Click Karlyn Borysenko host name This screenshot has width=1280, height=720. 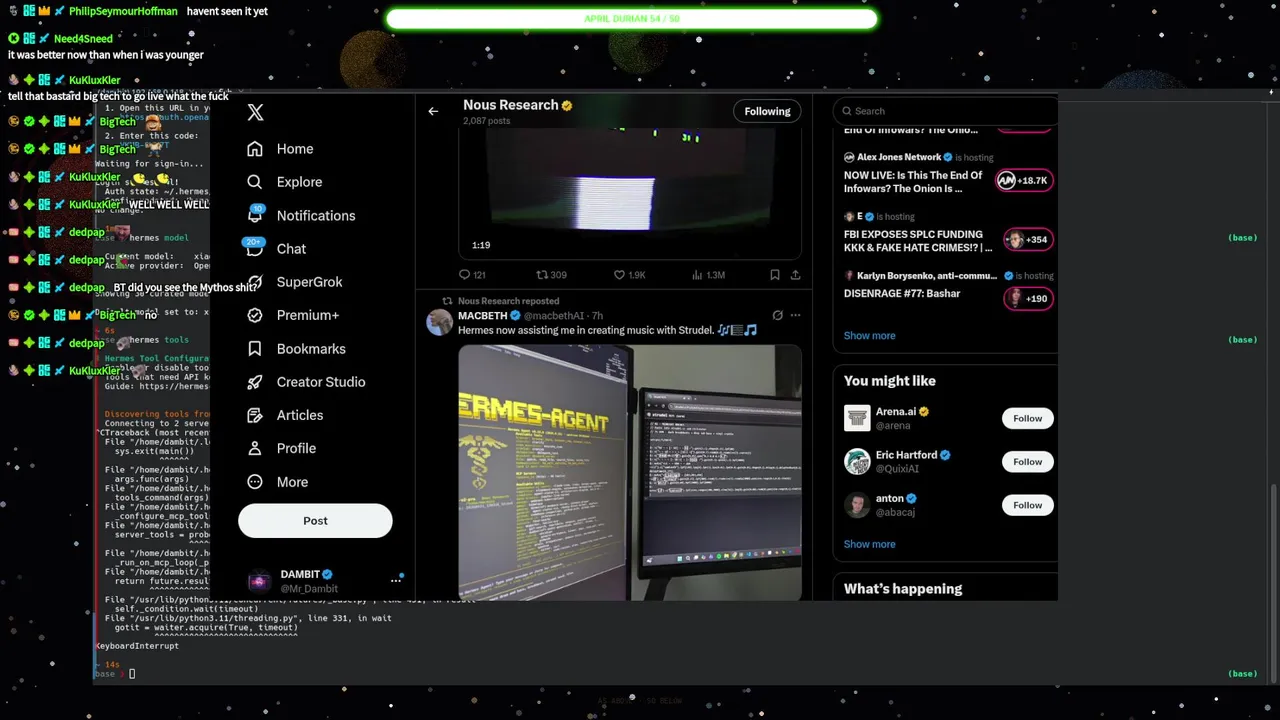(929, 275)
